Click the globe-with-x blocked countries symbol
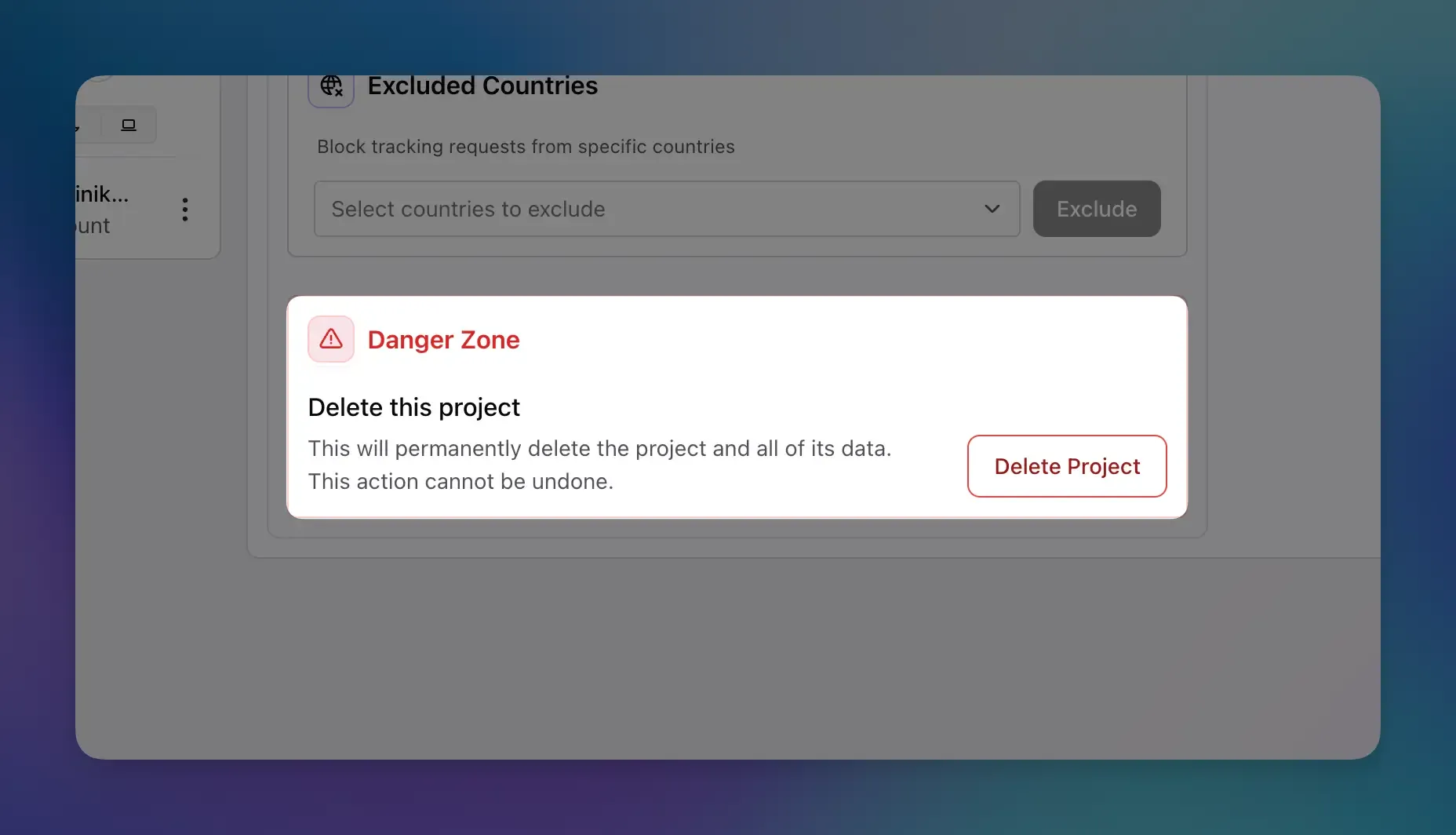 coord(330,87)
